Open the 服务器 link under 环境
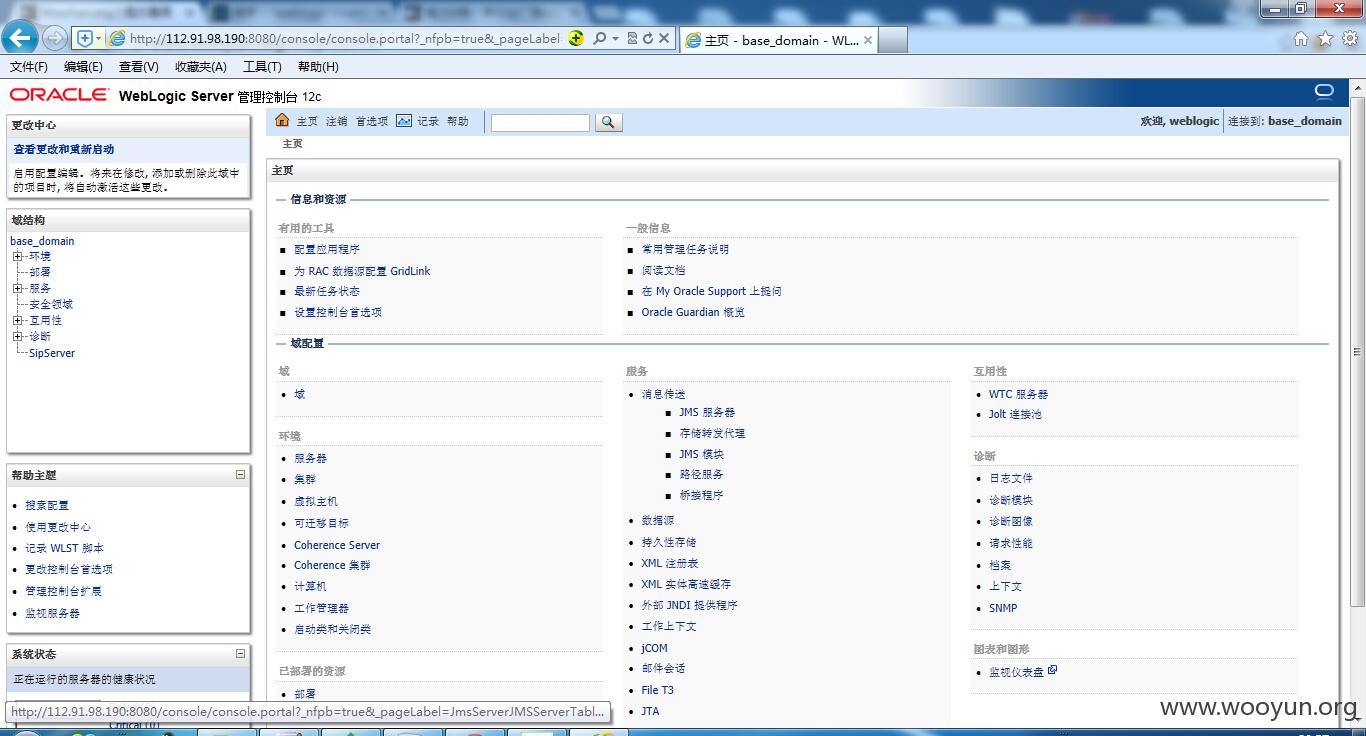 pos(310,458)
